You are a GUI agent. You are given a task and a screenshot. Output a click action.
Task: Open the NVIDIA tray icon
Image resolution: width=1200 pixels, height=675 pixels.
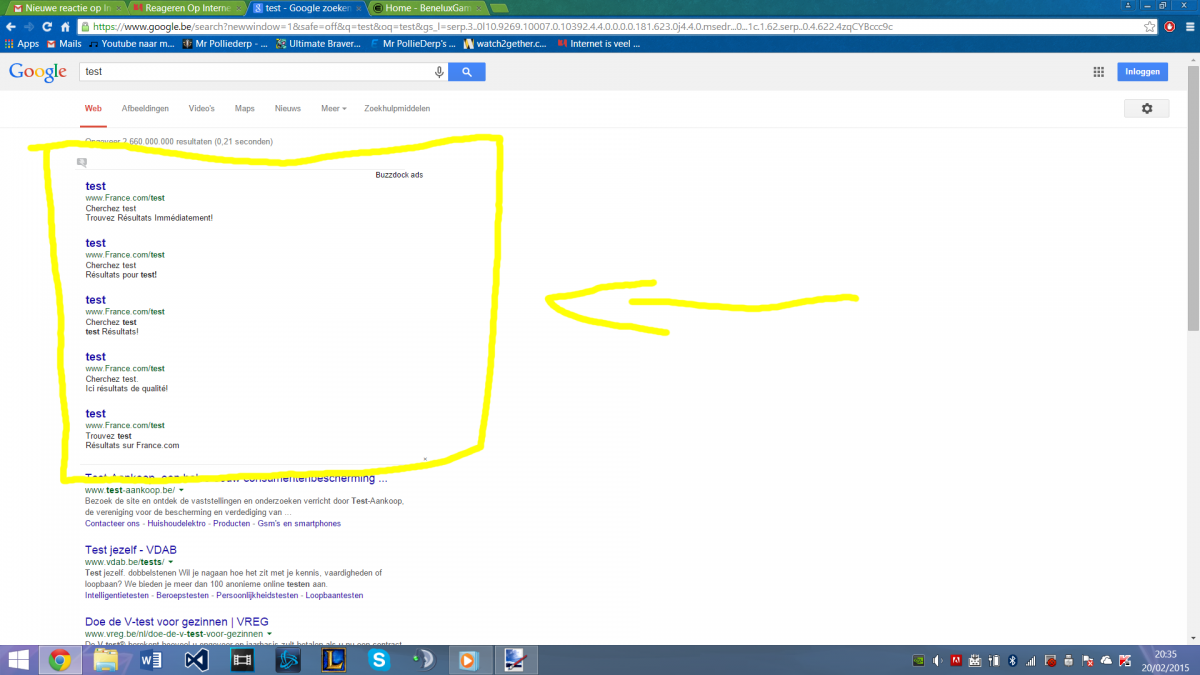point(919,660)
